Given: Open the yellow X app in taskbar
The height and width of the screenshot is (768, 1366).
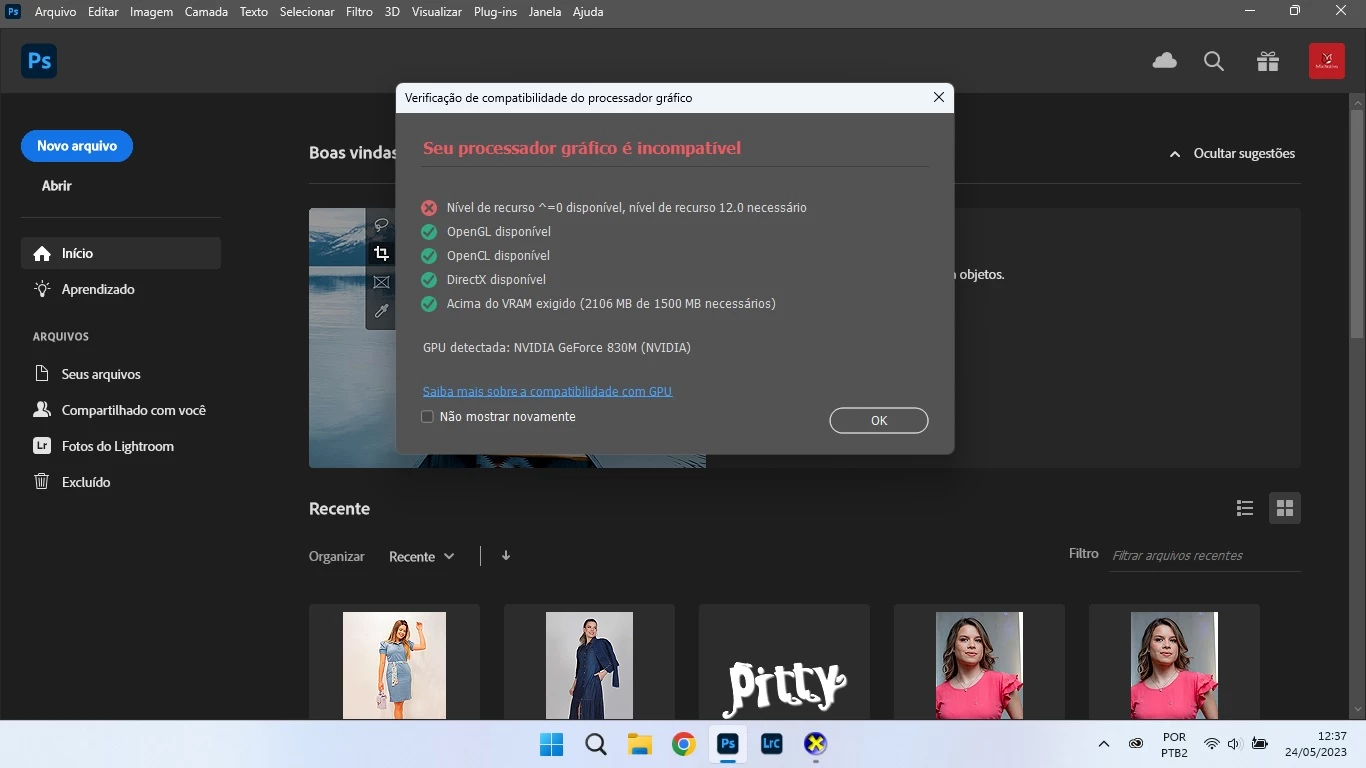Looking at the screenshot, I should 815,744.
